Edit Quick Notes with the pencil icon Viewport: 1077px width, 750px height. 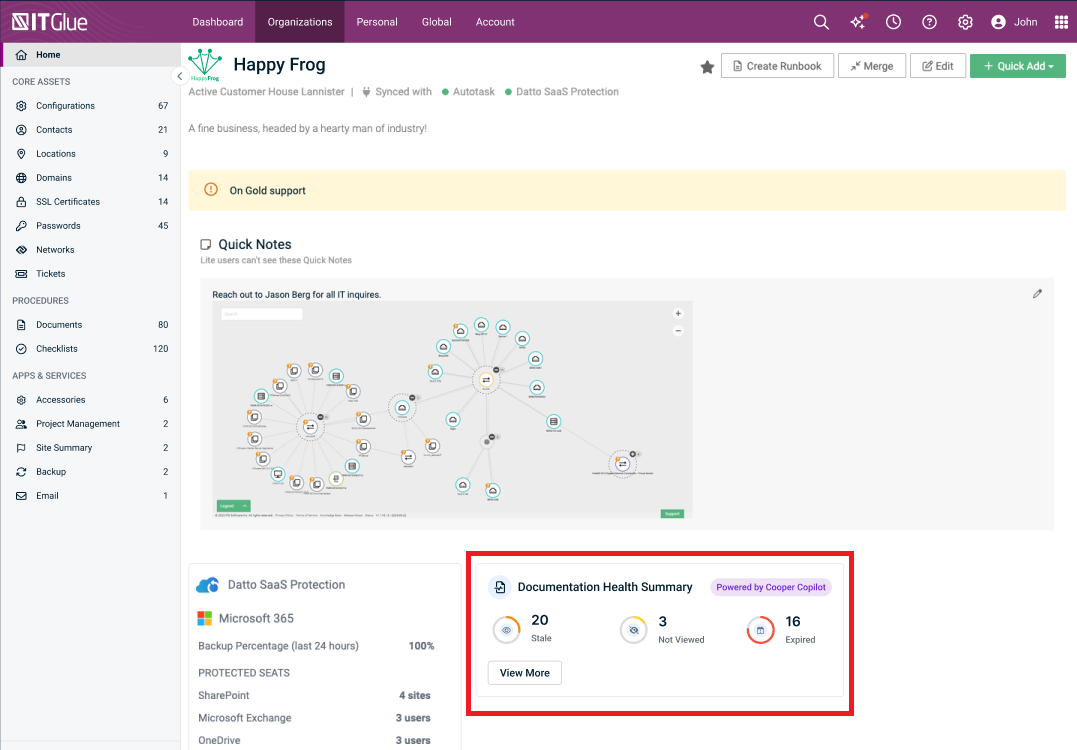click(1037, 294)
